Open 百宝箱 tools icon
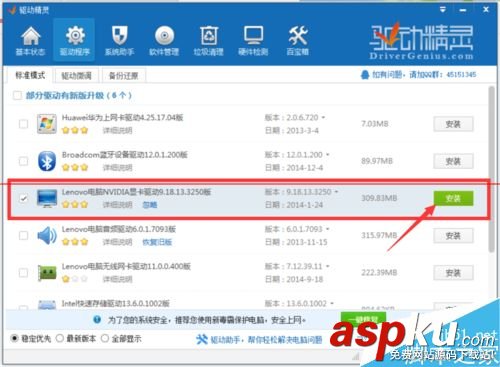500x367 pixels. (298, 36)
